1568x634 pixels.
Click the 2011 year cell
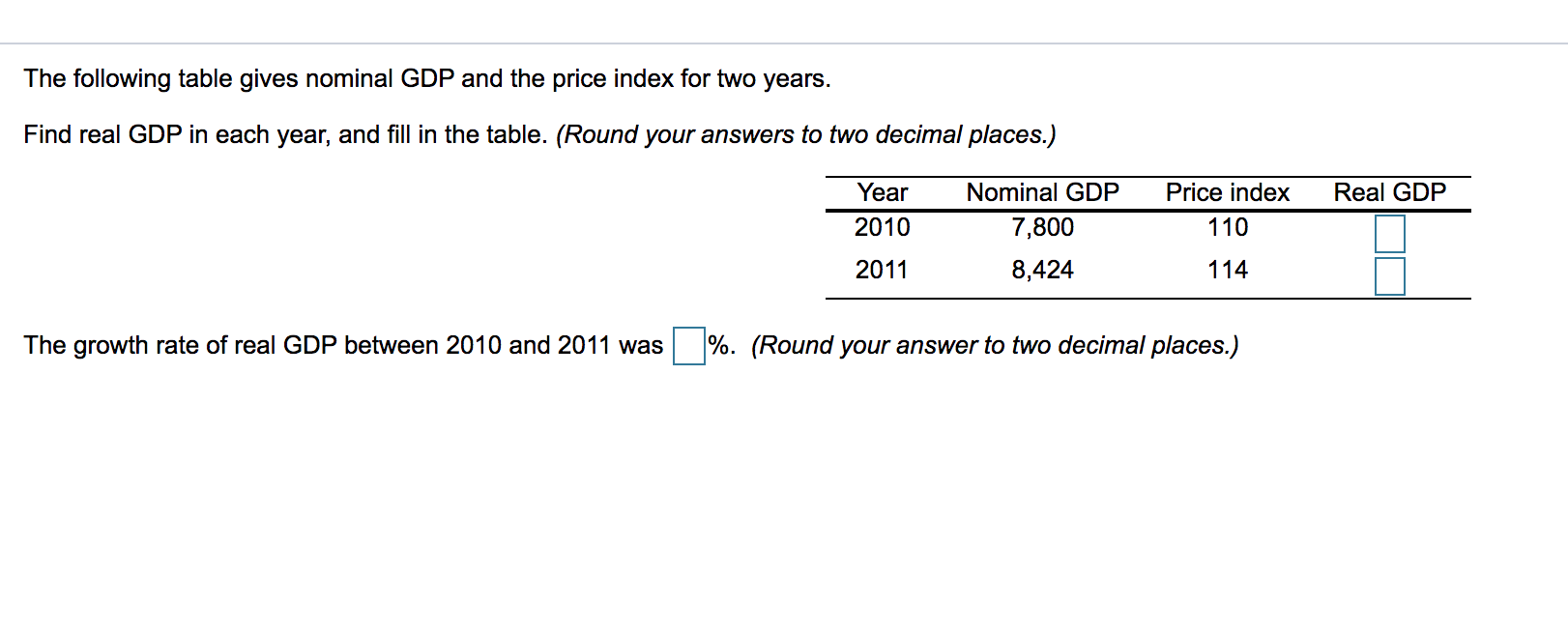tap(881, 271)
